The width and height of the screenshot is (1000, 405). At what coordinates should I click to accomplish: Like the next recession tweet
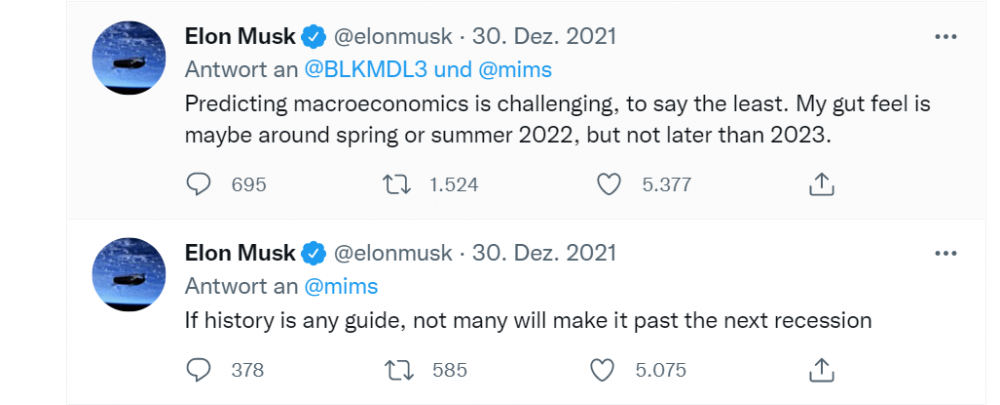602,370
